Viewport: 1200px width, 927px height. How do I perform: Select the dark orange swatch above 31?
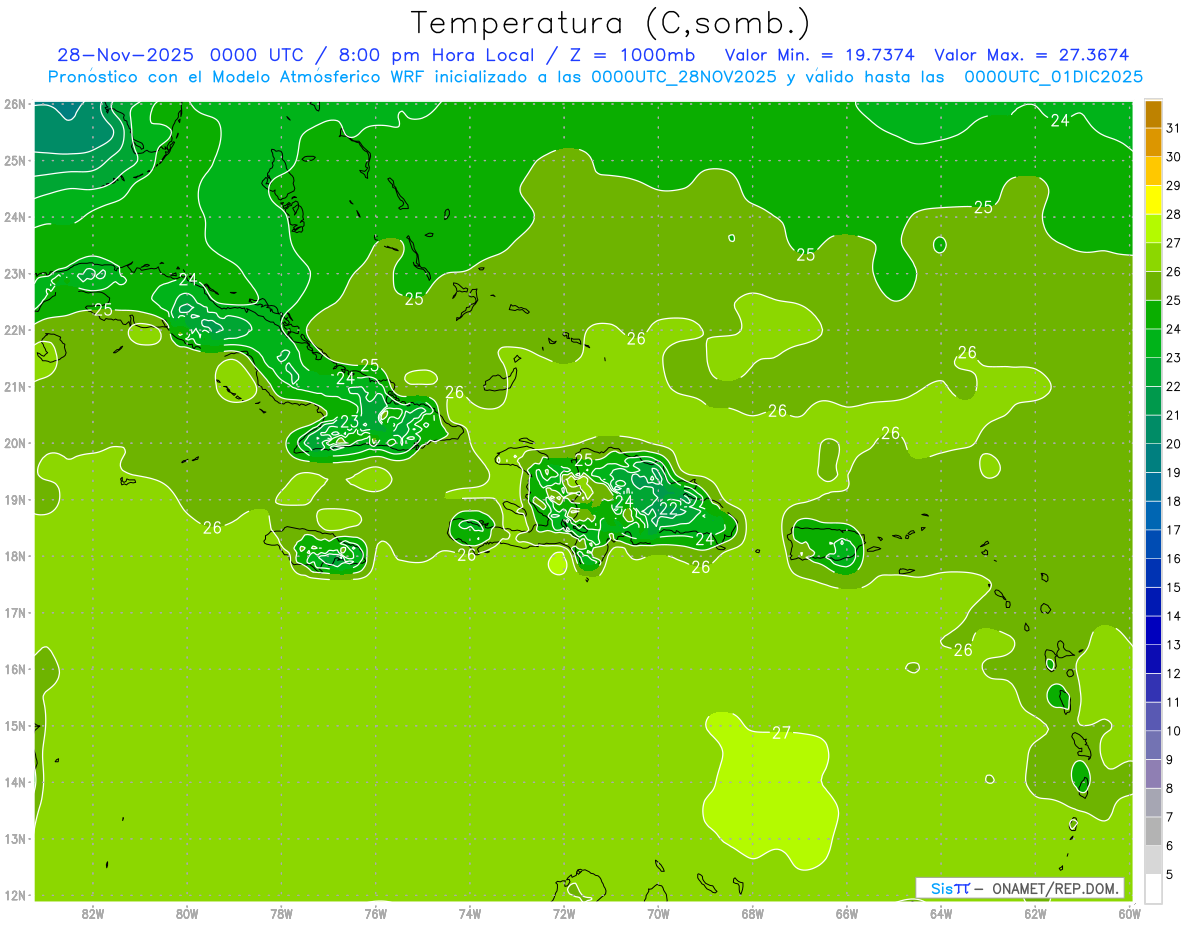click(x=1153, y=114)
